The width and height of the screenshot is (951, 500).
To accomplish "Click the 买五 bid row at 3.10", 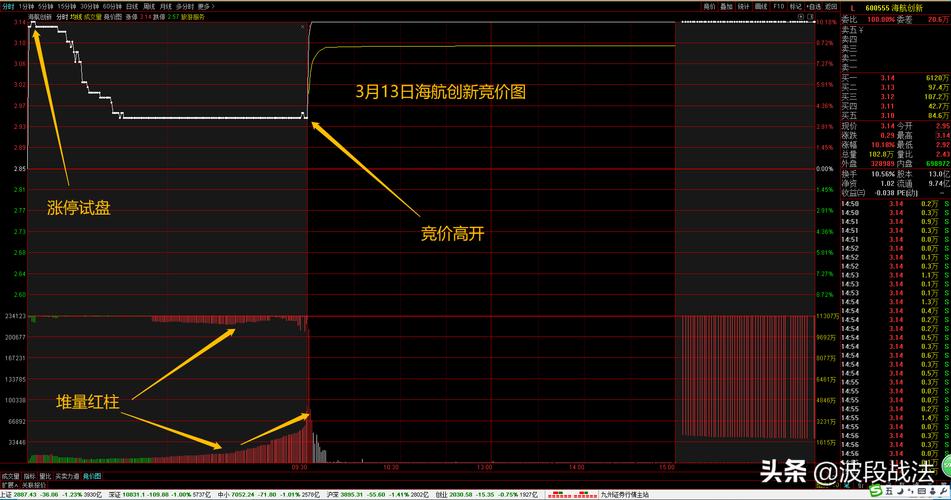I will point(895,115).
